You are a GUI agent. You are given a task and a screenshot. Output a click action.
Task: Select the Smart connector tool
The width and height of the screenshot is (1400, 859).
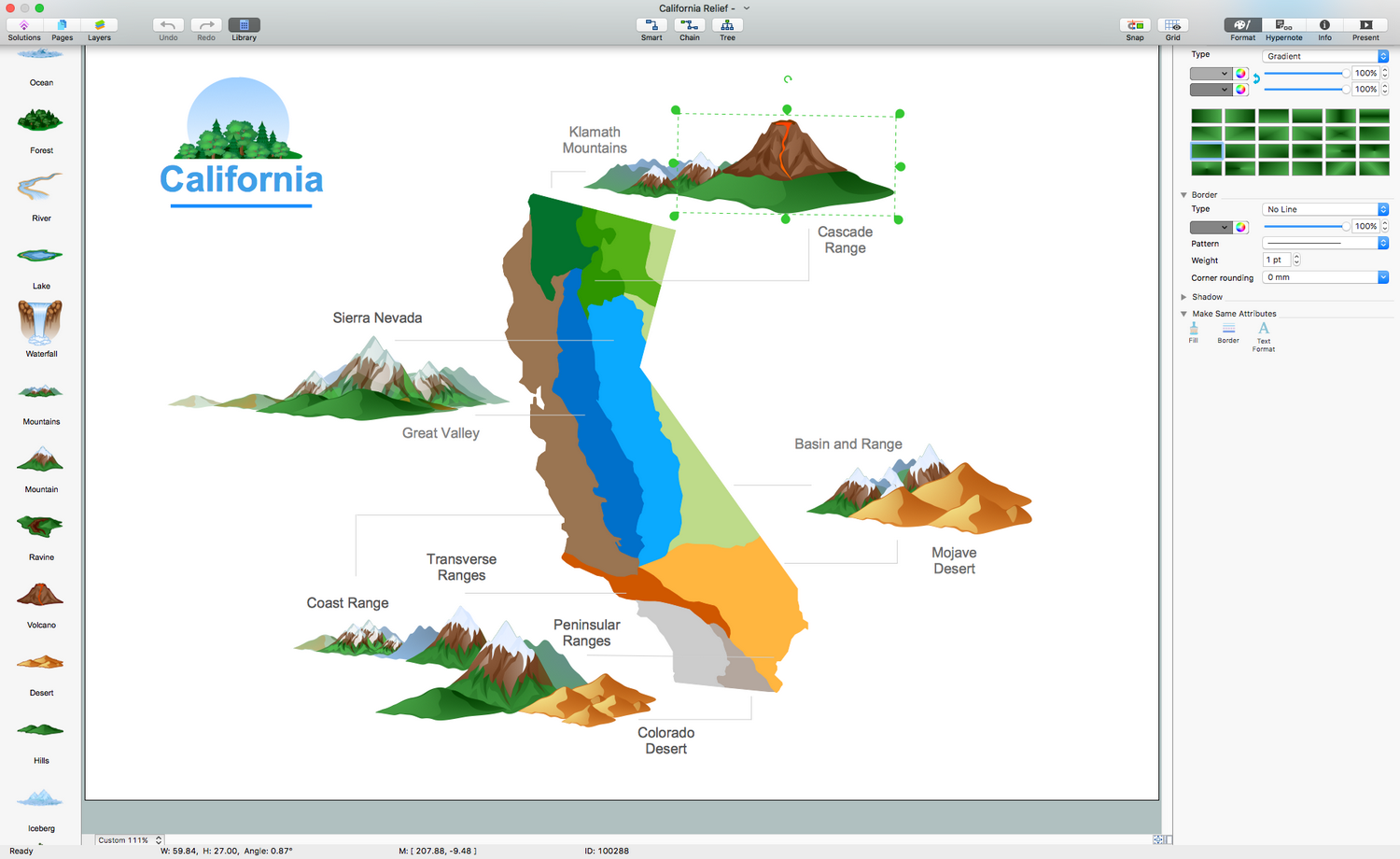pyautogui.click(x=651, y=30)
